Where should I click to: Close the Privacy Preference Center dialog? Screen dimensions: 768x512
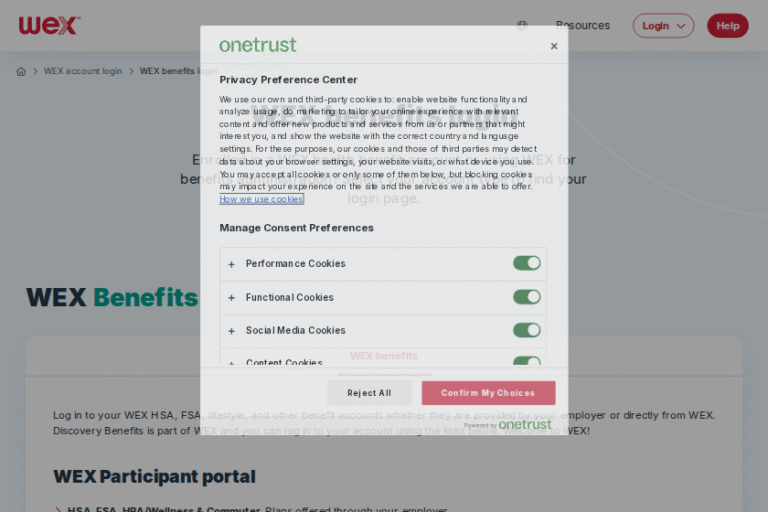(x=554, y=46)
